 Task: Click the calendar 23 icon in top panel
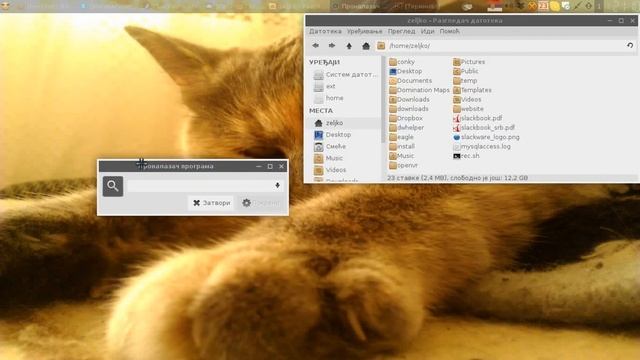543,6
